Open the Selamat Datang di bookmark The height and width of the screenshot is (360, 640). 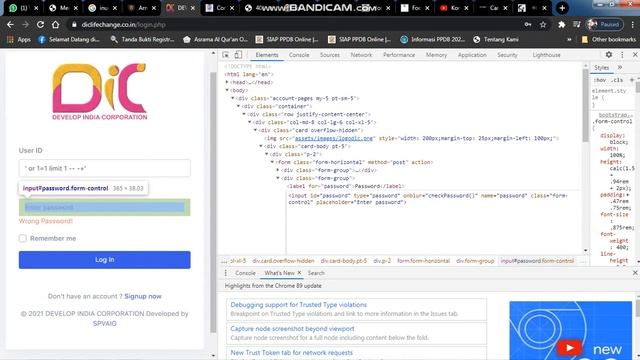pyautogui.click(x=69, y=40)
